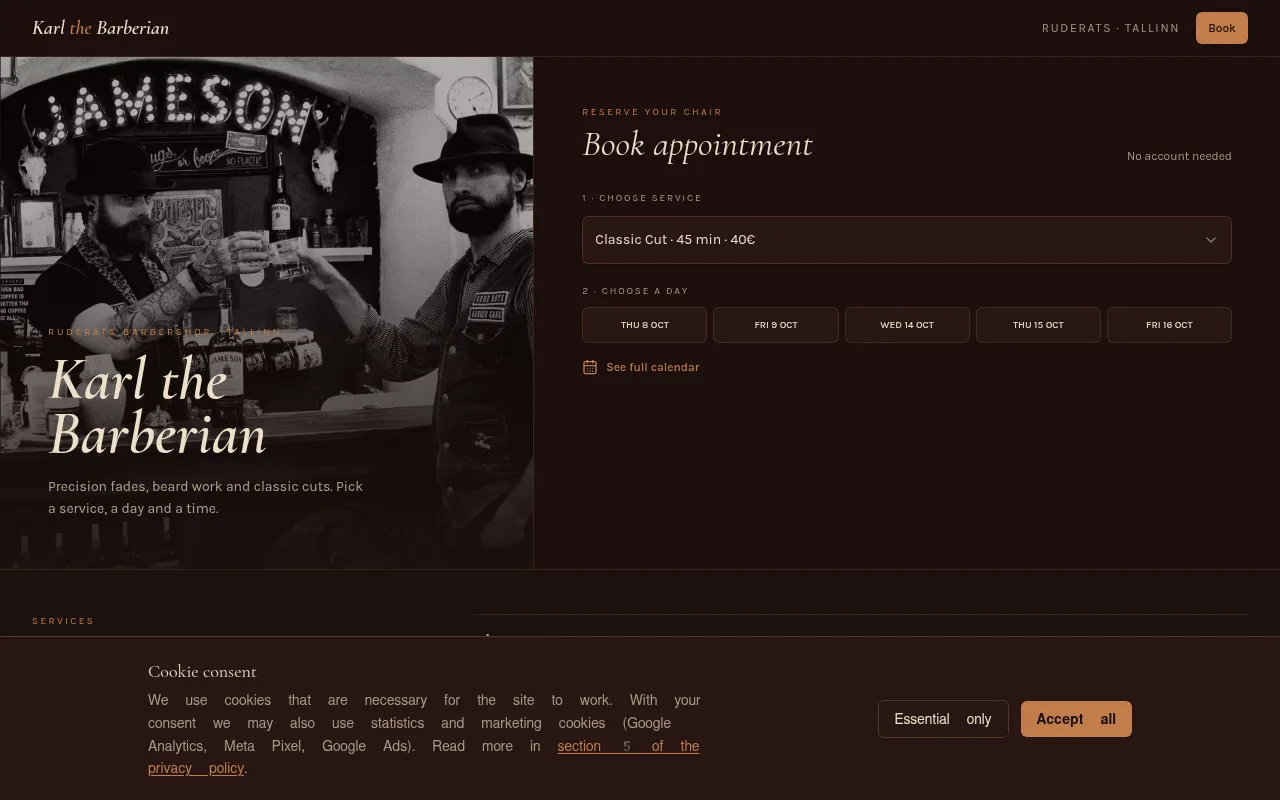Image resolution: width=1280 pixels, height=800 pixels.
Task: Select THU 8 OCT day
Action: (644, 325)
